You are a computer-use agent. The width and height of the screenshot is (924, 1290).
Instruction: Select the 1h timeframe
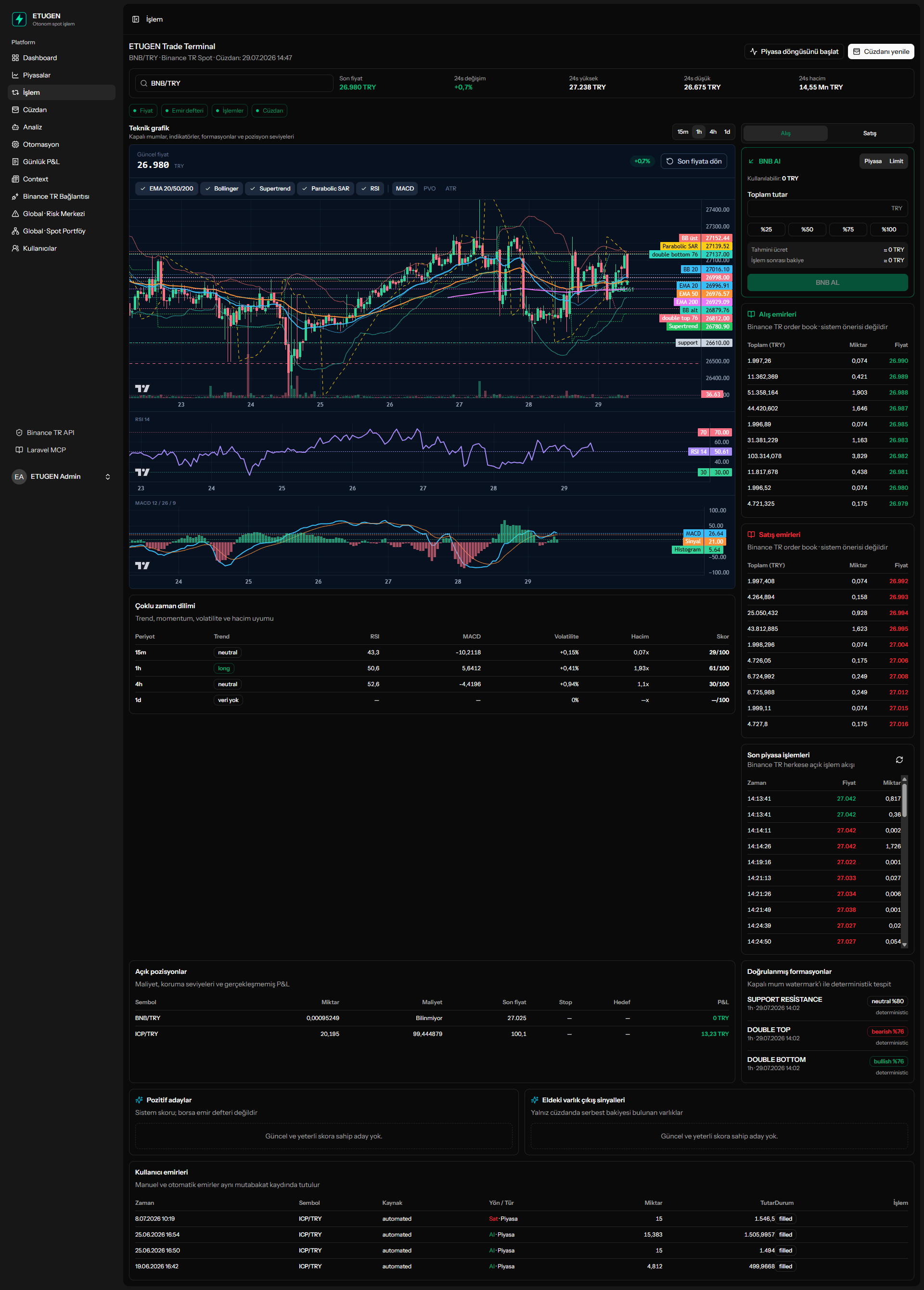coord(699,132)
